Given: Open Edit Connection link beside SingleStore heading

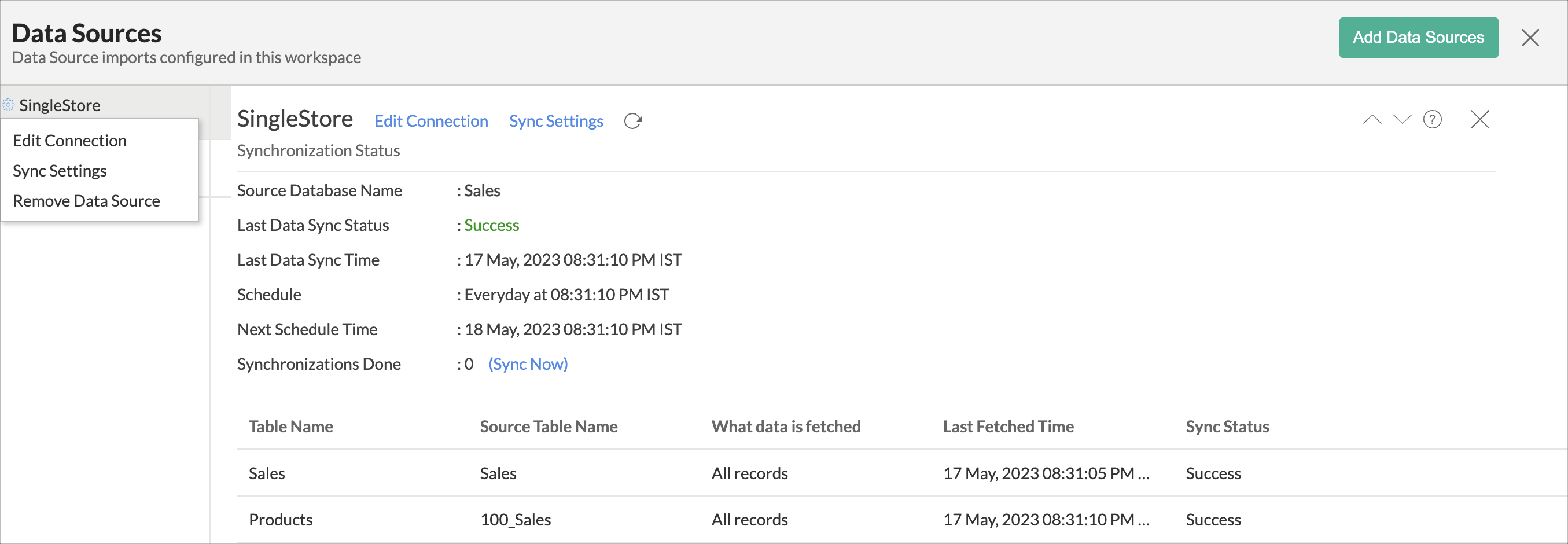Looking at the screenshot, I should point(431,121).
